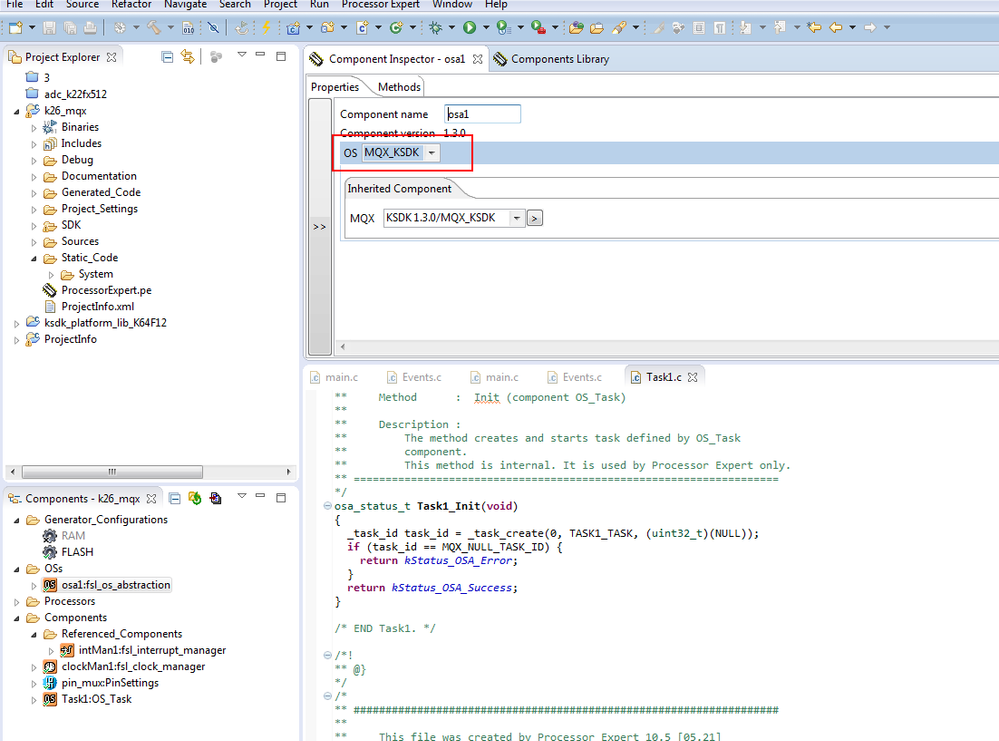Open the MQX inherited component dropdown
The width and height of the screenshot is (999, 741).
[x=517, y=218]
